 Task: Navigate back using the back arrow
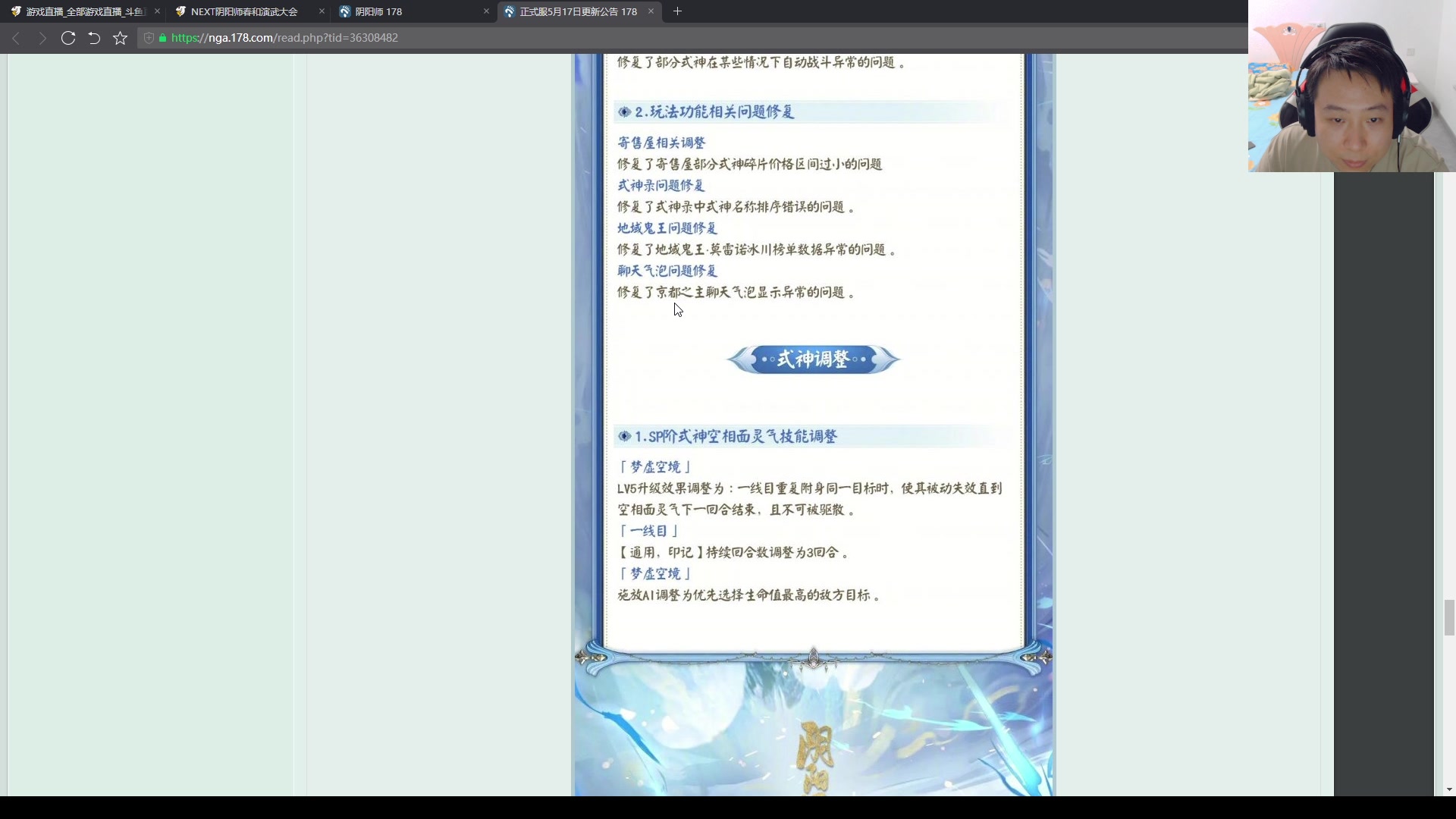16,38
